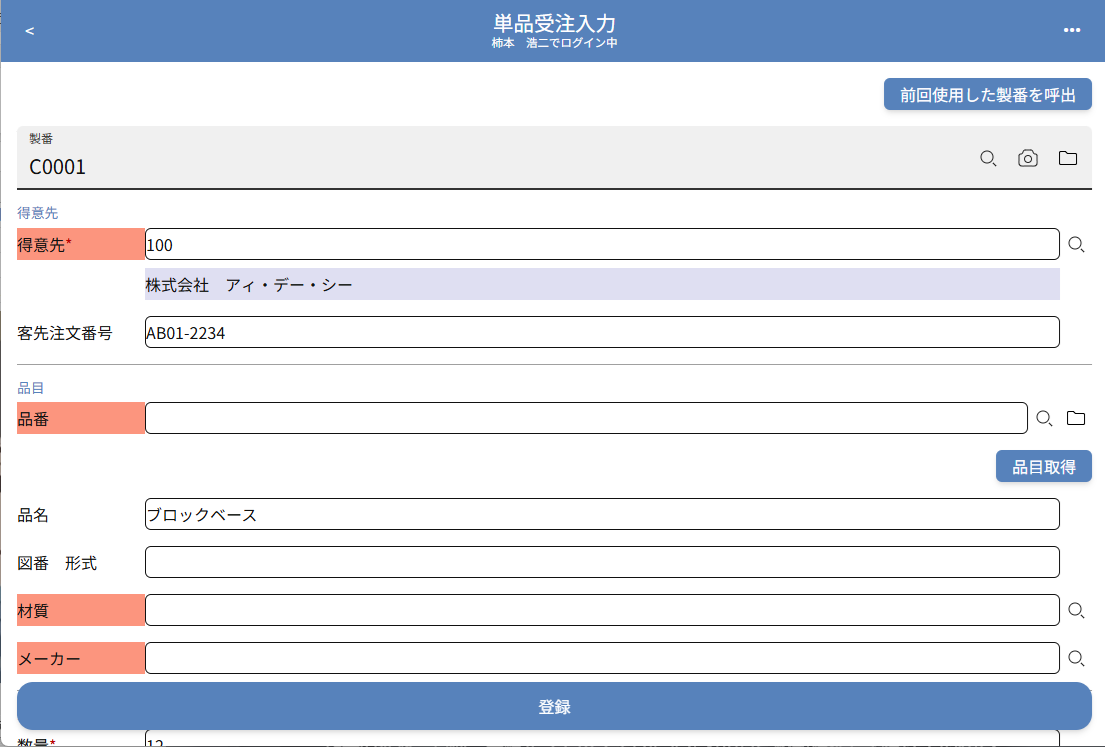Open the three-dot more options menu
Screen dimensions: 1105x747
click(x=1072, y=31)
